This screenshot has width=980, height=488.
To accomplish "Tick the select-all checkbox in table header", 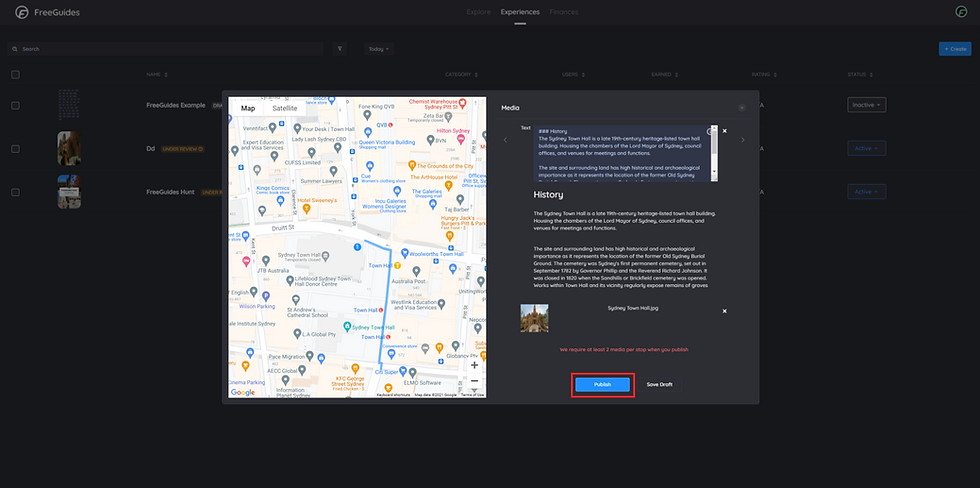I will 16,74.
